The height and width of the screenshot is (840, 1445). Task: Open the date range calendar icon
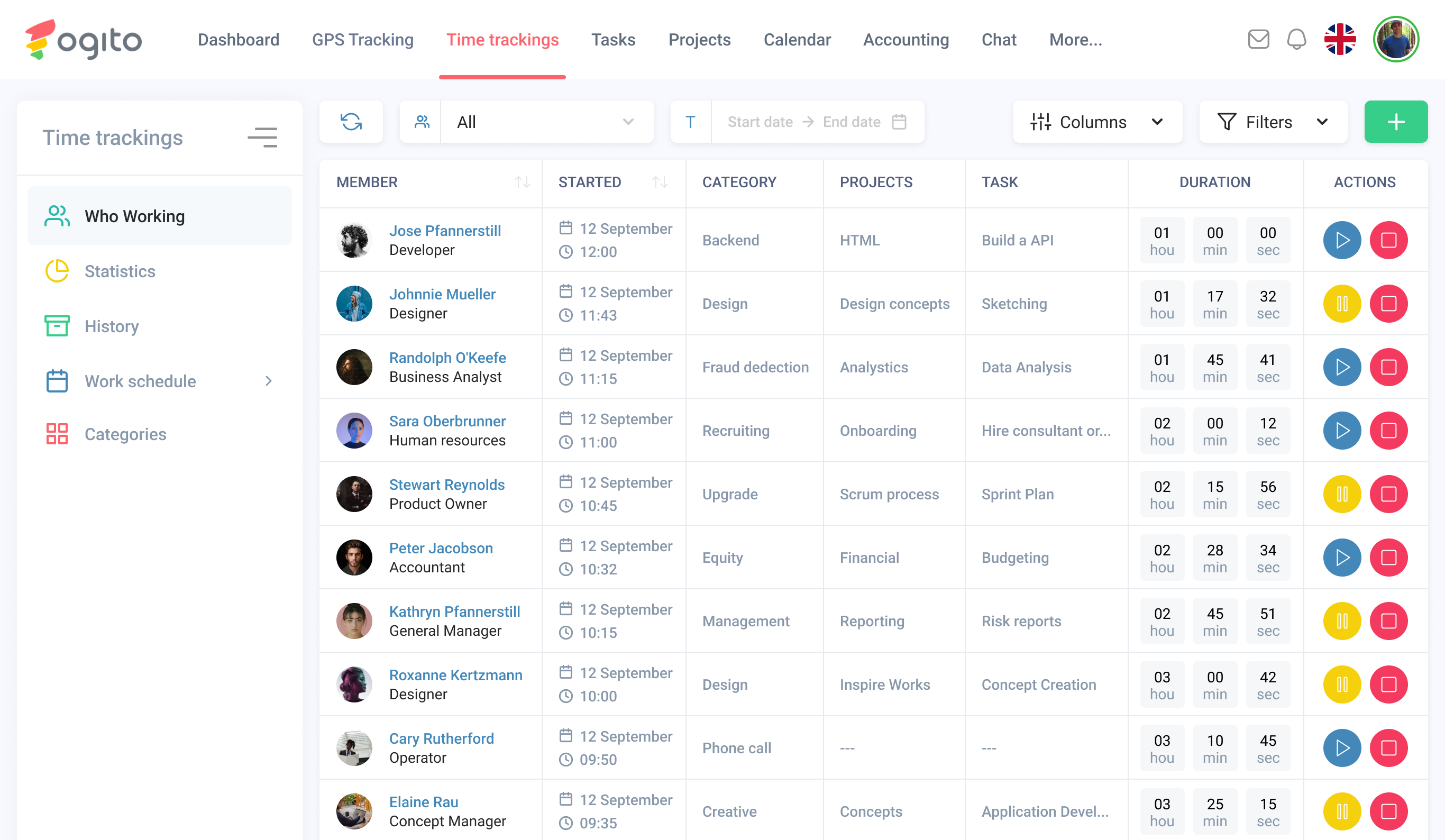[x=899, y=122]
